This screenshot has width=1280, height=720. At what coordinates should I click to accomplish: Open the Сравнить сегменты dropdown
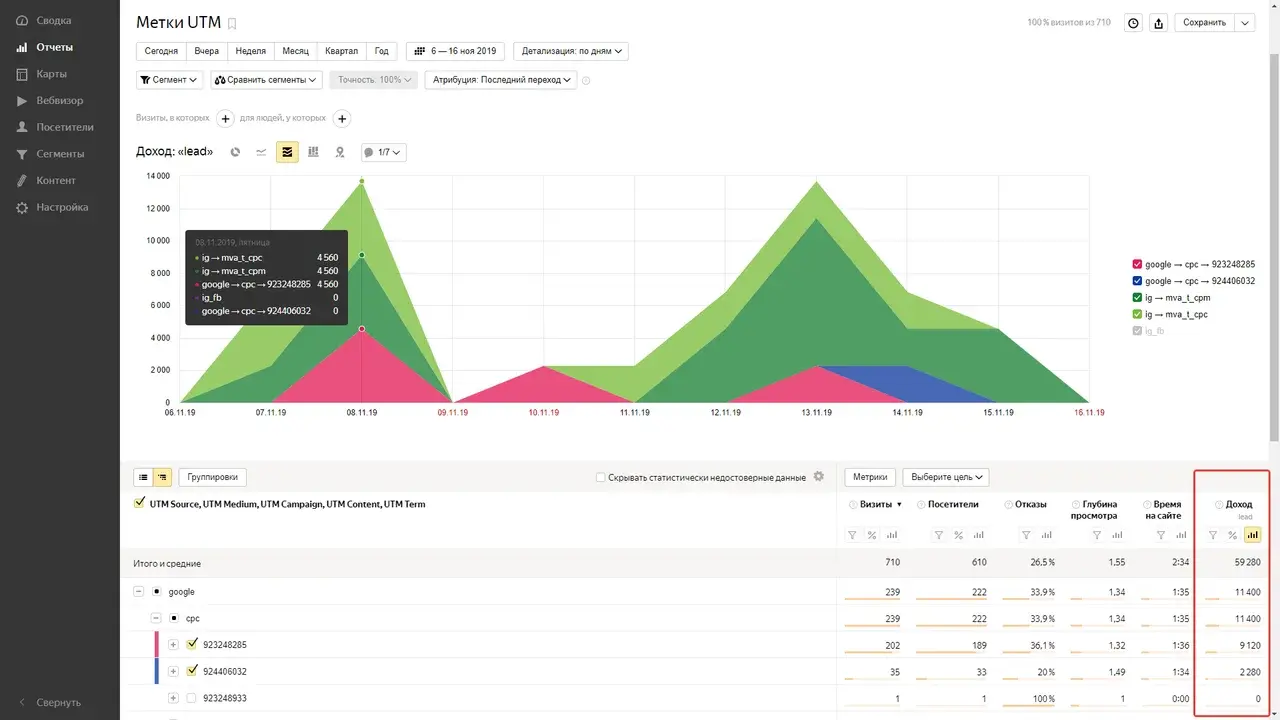click(x=266, y=80)
